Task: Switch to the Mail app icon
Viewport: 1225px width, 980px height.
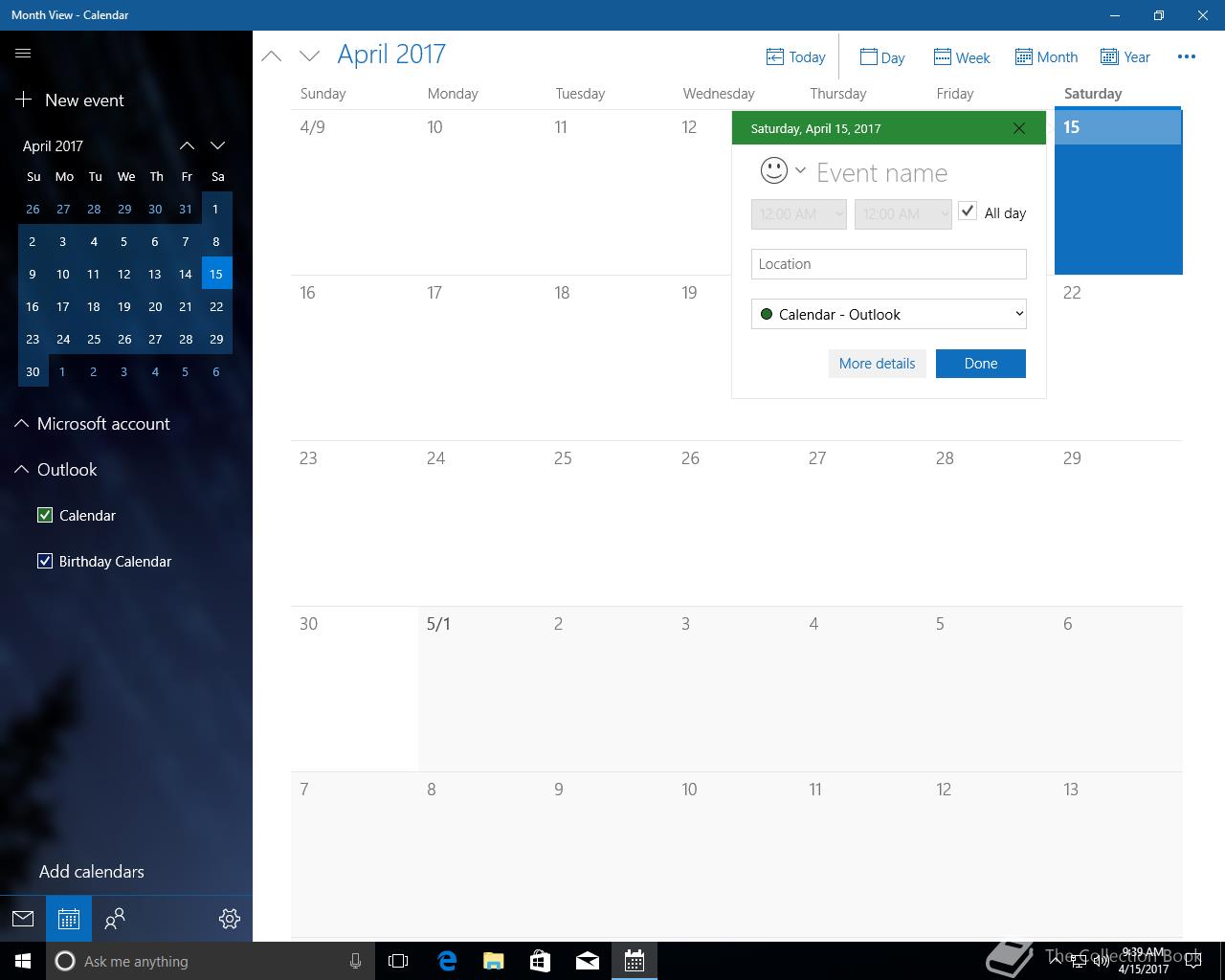Action: (x=23, y=919)
